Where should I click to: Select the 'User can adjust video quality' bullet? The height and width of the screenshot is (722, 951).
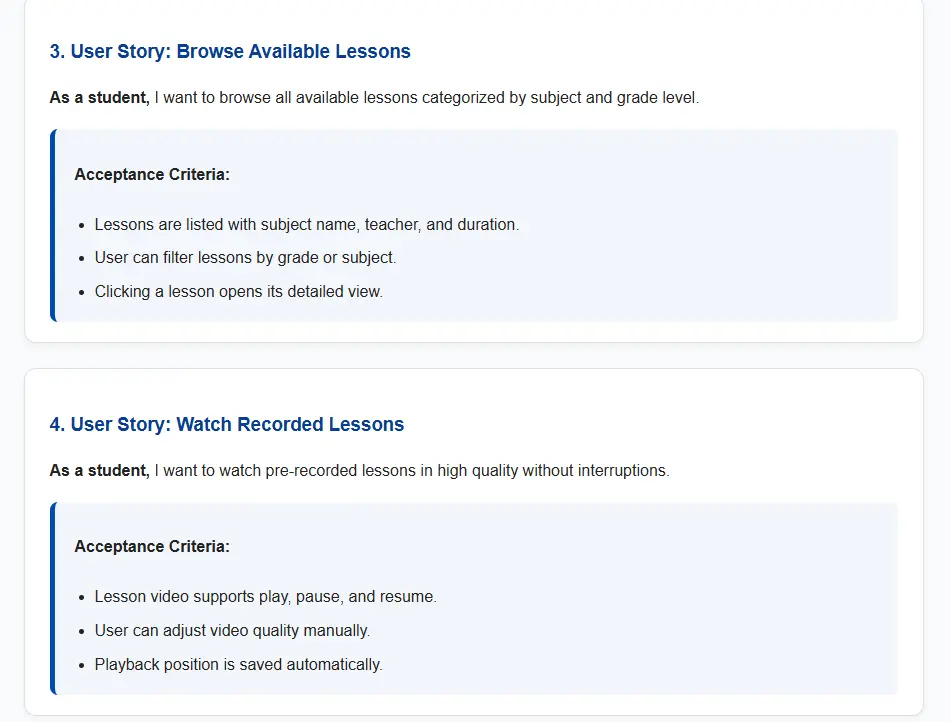tap(232, 631)
